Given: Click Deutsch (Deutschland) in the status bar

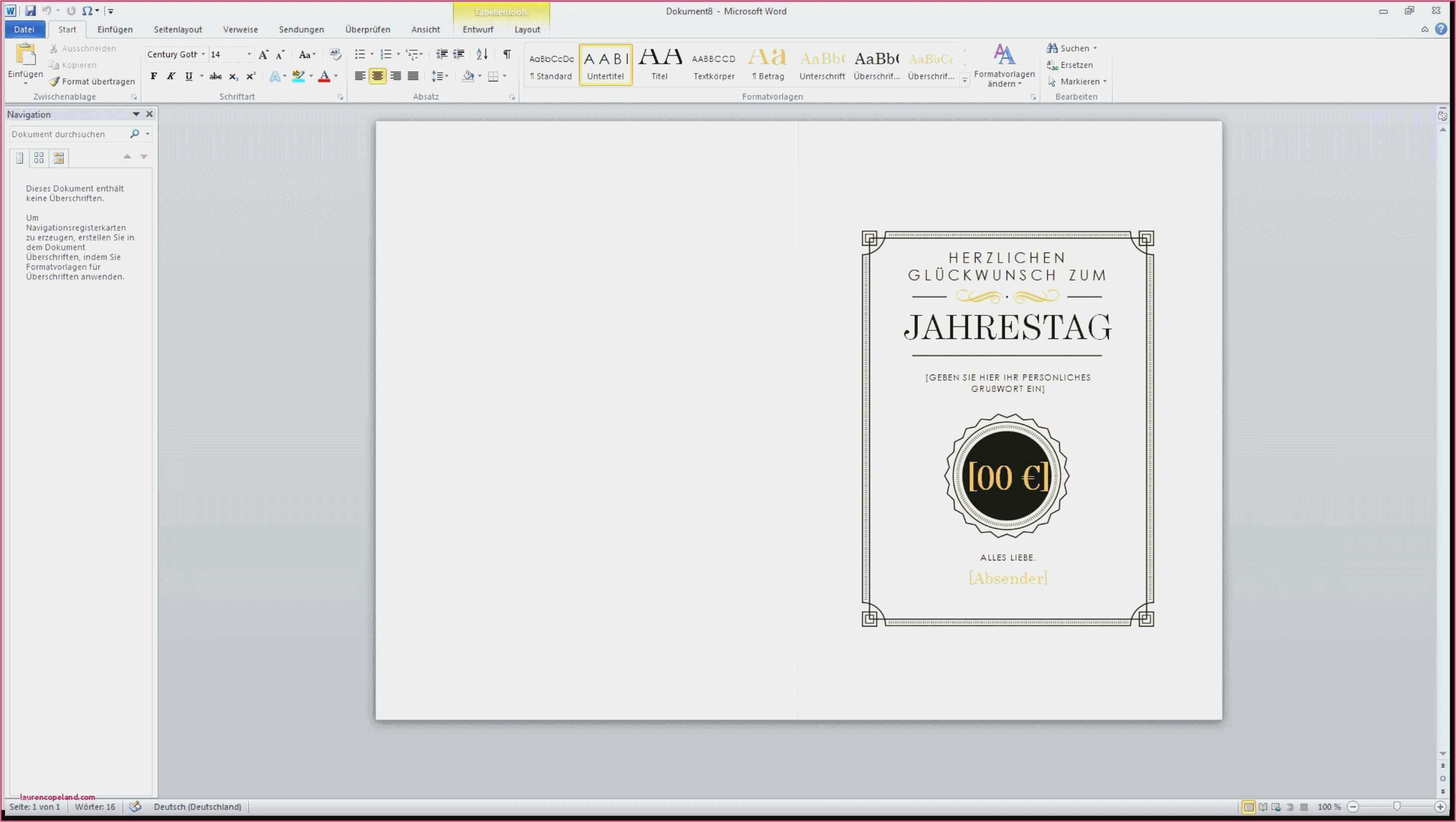Looking at the screenshot, I should (x=198, y=807).
